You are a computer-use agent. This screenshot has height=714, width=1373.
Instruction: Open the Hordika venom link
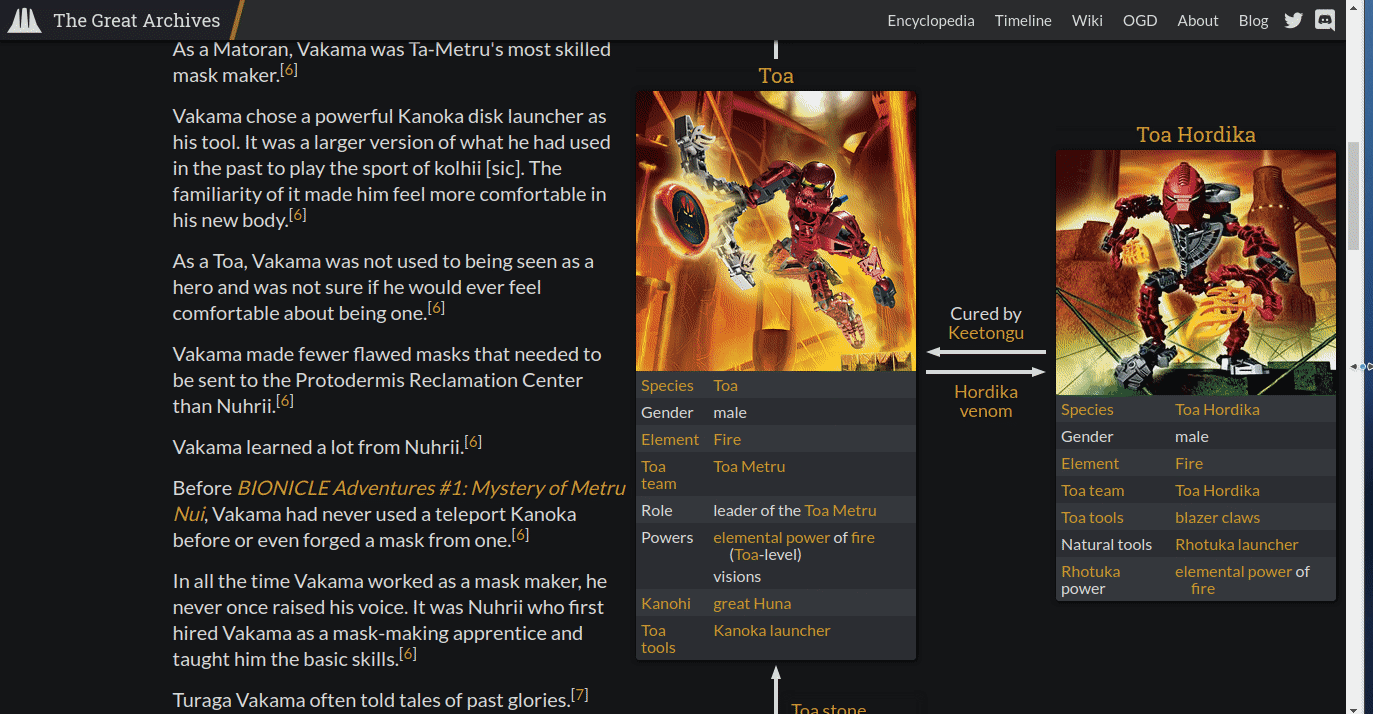986,401
